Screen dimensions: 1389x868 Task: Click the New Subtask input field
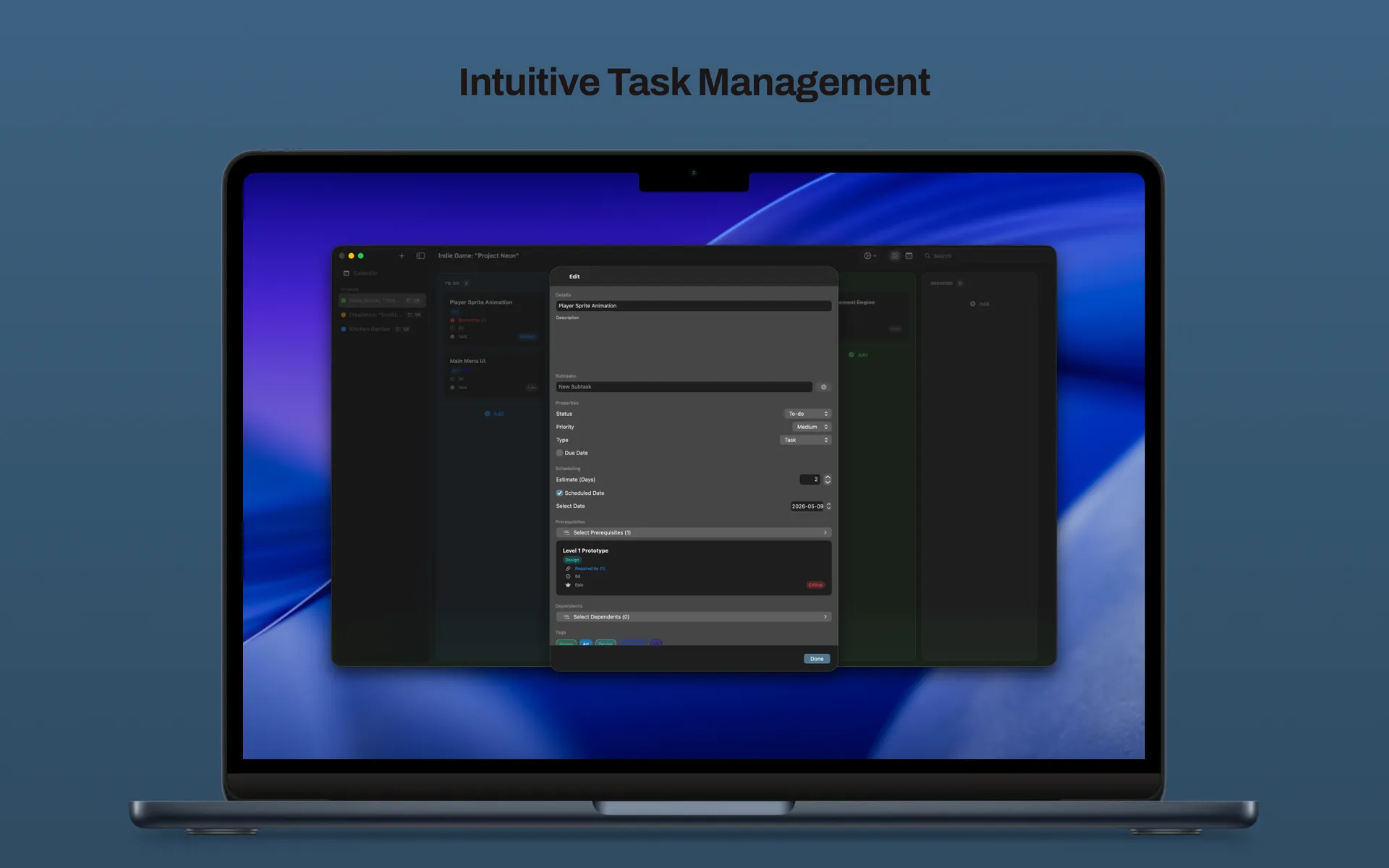click(684, 387)
